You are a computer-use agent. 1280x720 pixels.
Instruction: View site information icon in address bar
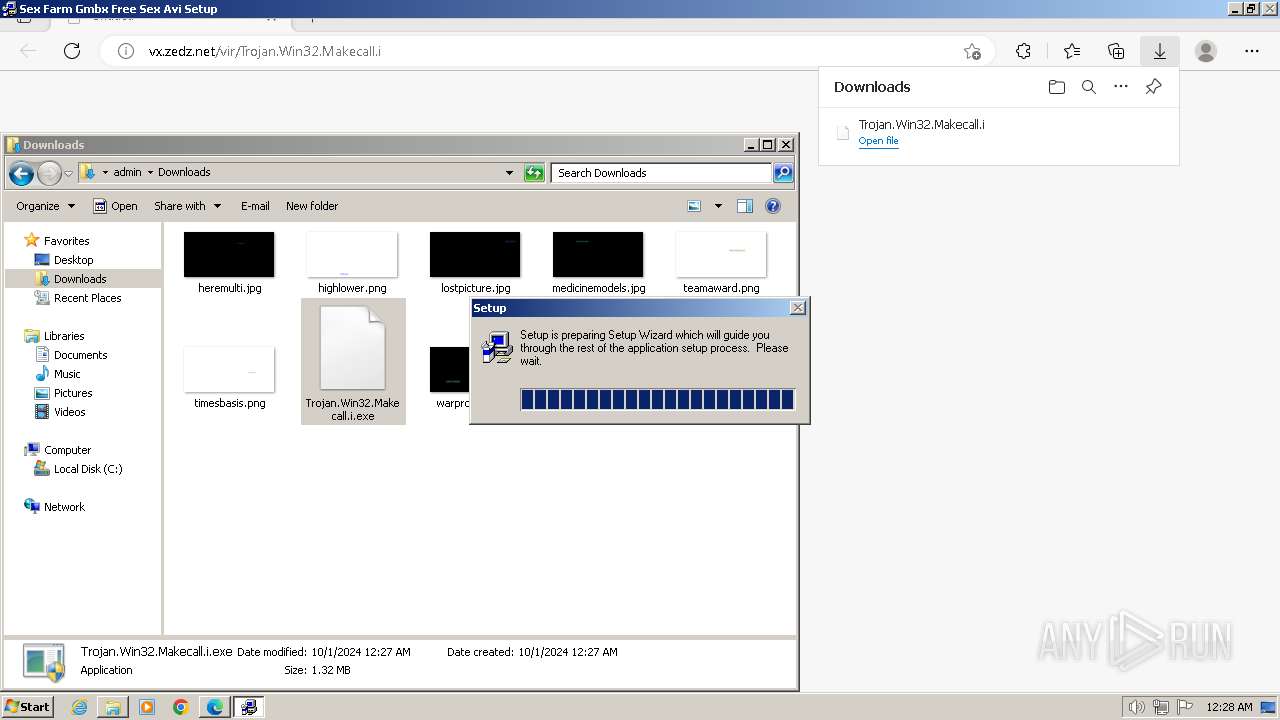point(126,51)
